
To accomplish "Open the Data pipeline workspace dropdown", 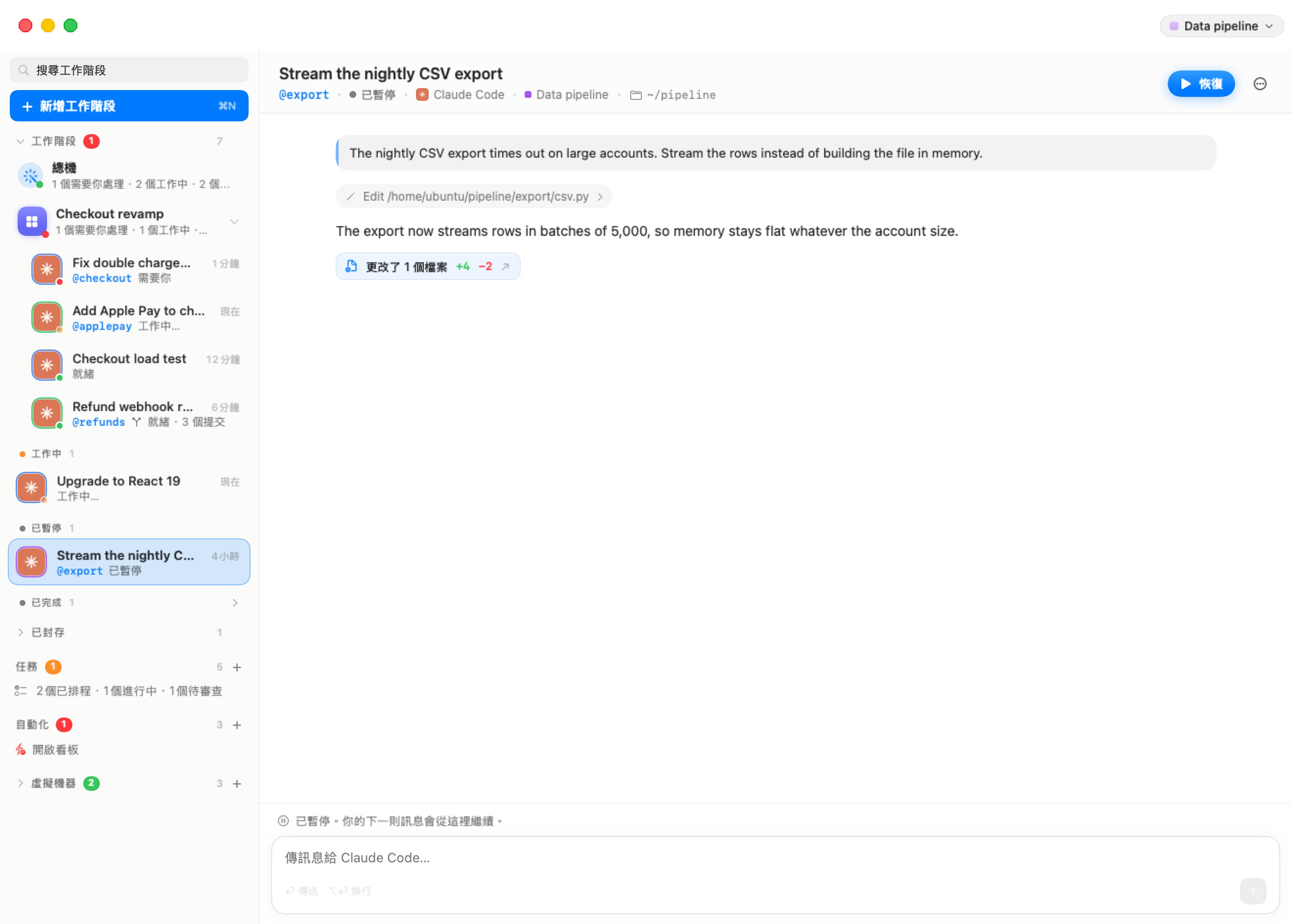I will (x=1221, y=26).
